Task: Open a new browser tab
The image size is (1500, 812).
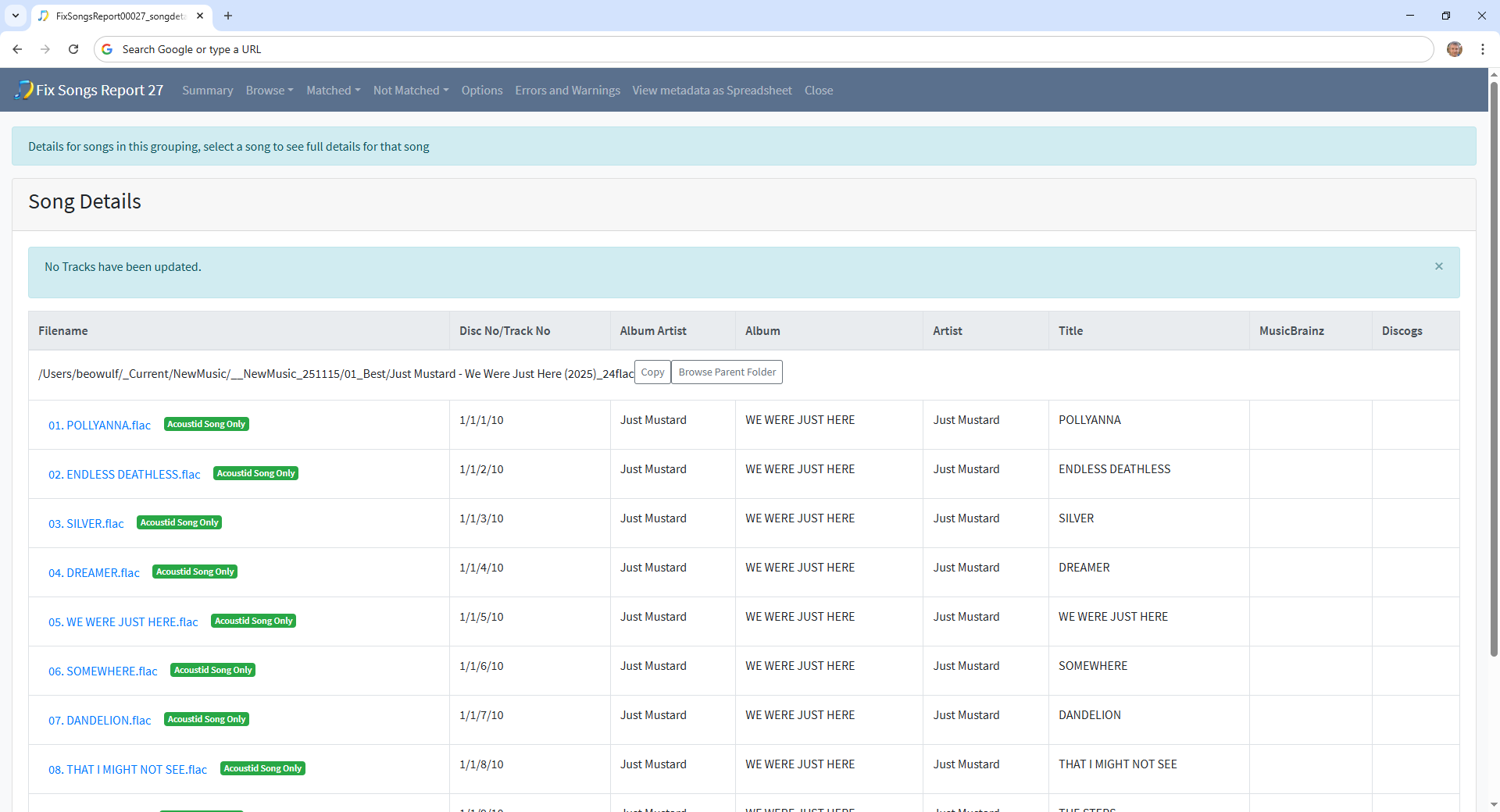Action: pos(228,16)
